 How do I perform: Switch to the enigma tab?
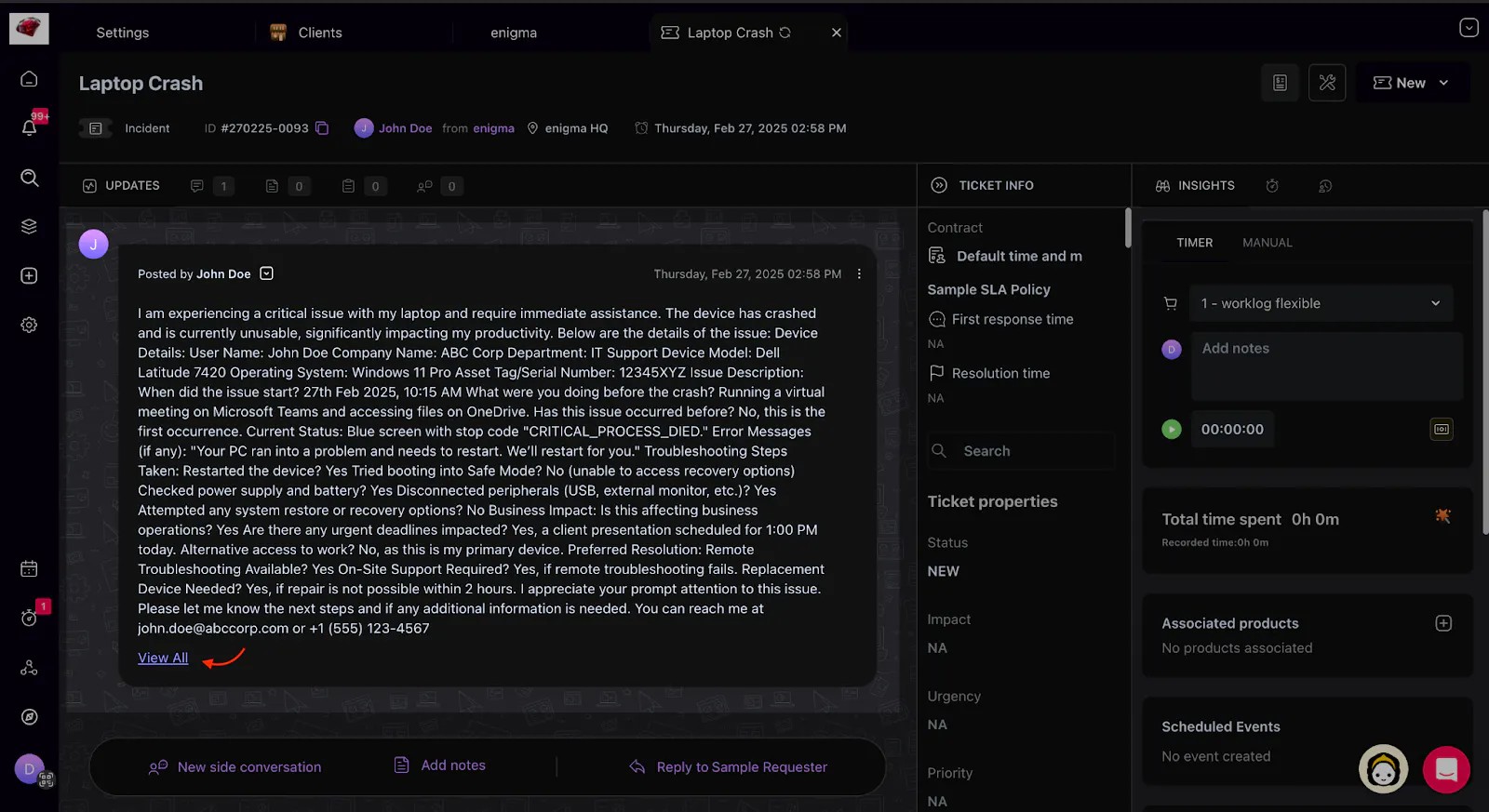pos(514,33)
